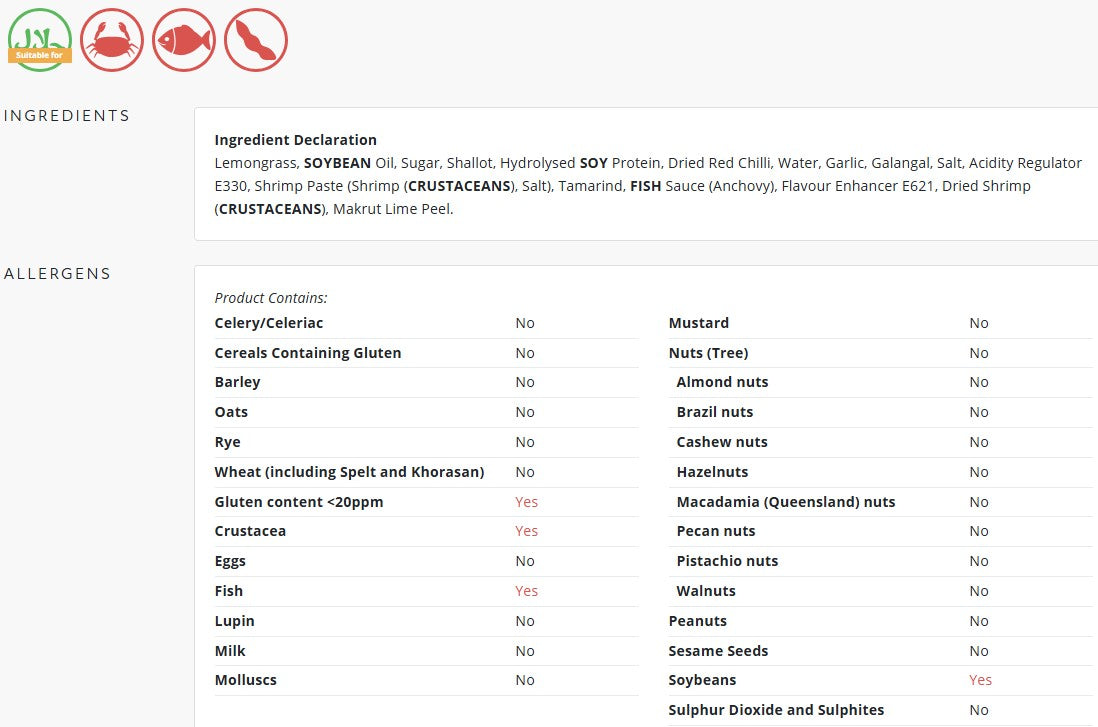Click the red crab crustacean allergen icon

click(x=112, y=40)
